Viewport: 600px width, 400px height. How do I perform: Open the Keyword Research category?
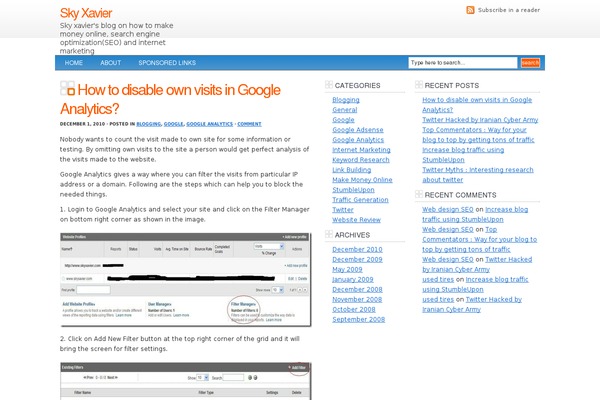(x=361, y=160)
